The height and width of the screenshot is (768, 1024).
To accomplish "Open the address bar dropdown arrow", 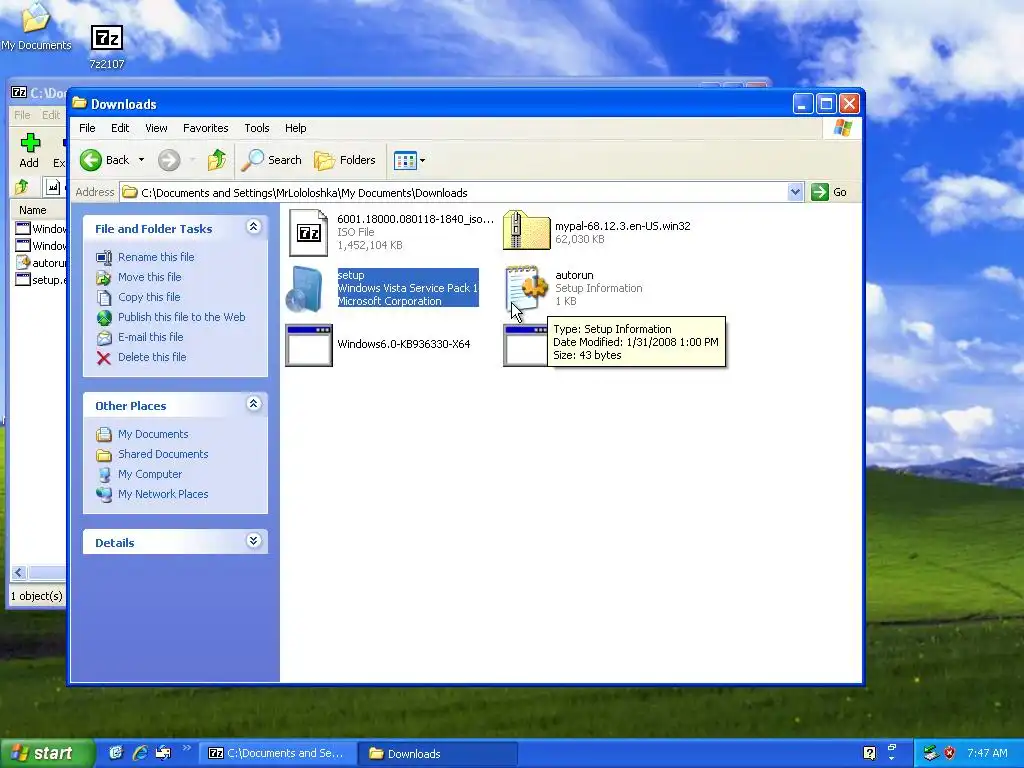I will (x=795, y=192).
